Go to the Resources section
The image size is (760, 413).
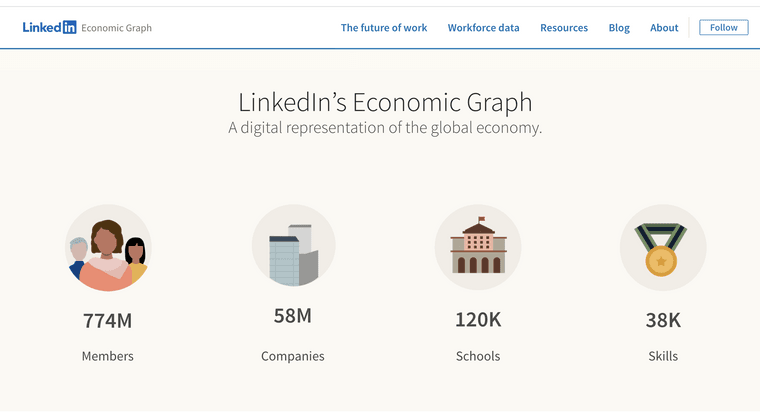click(564, 28)
